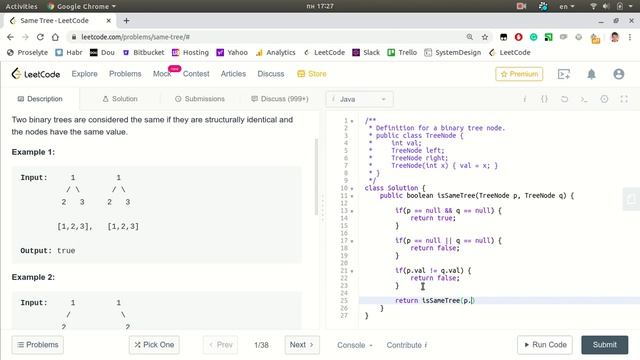Click the LeetCode logo

(36, 74)
